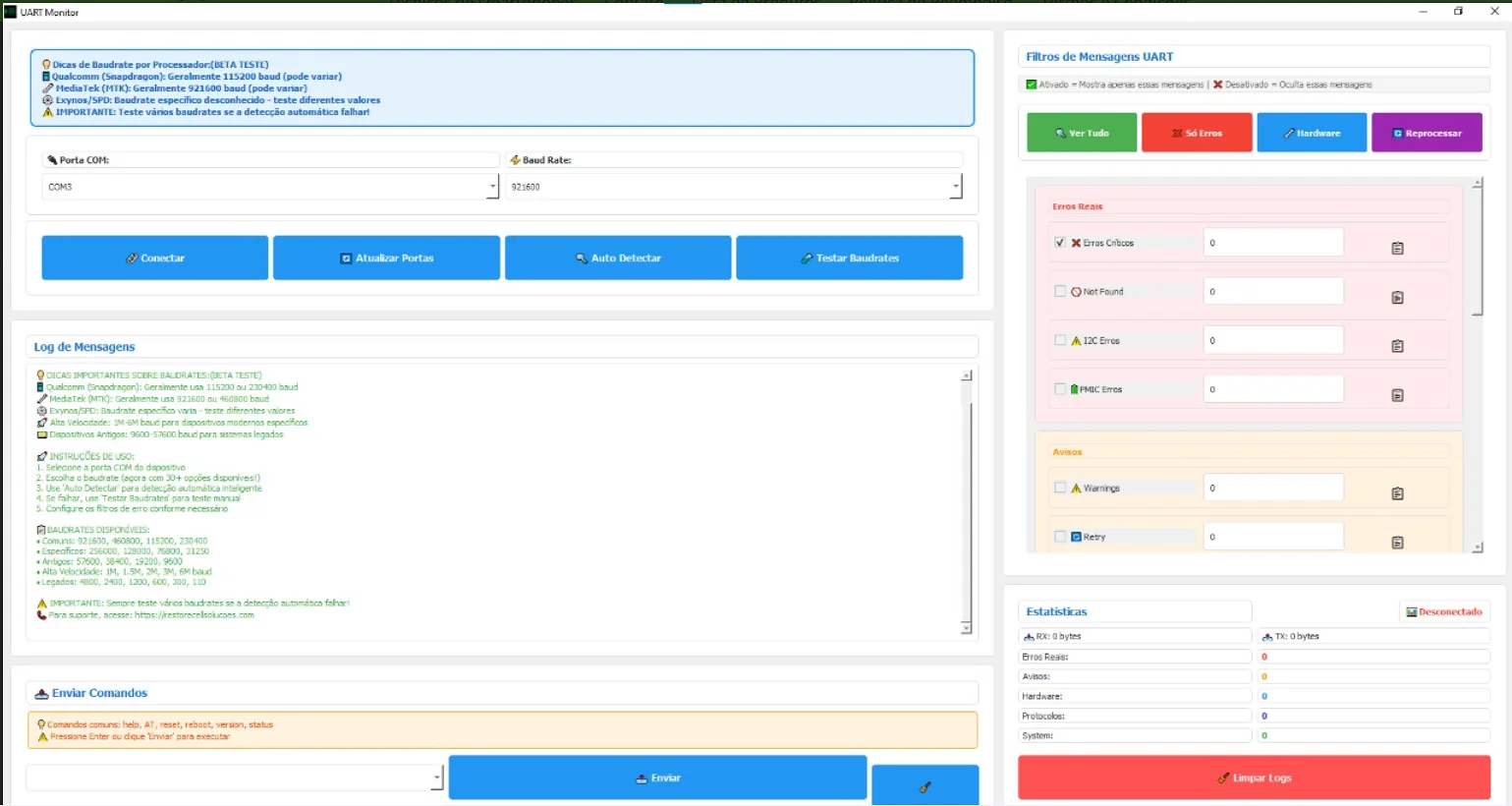
Task: Click the clipboard icon for PMIC Erros
Action: point(1397,395)
